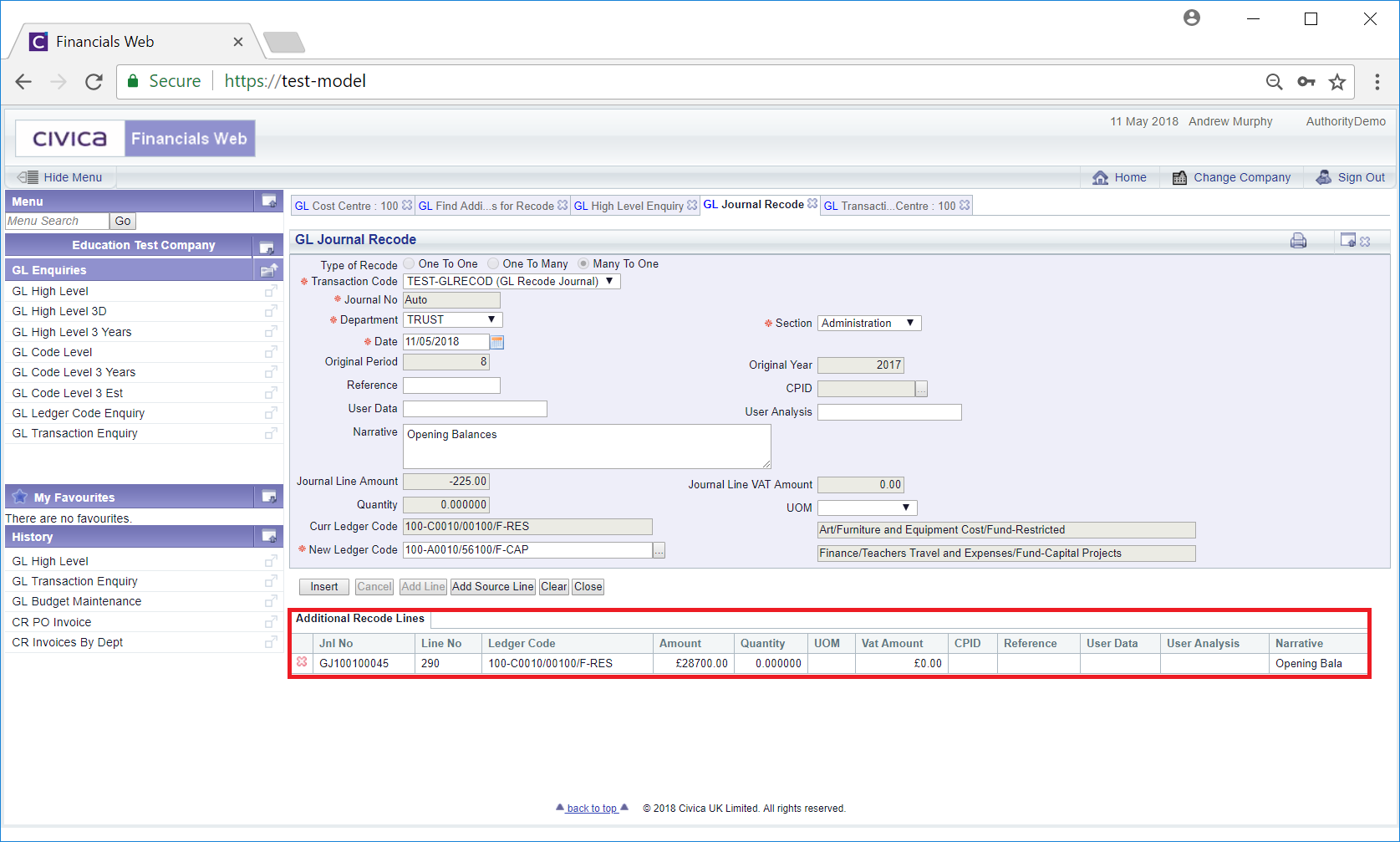The width and height of the screenshot is (1400, 842).
Task: Open the browser three-dot menu
Action: tap(1377, 81)
